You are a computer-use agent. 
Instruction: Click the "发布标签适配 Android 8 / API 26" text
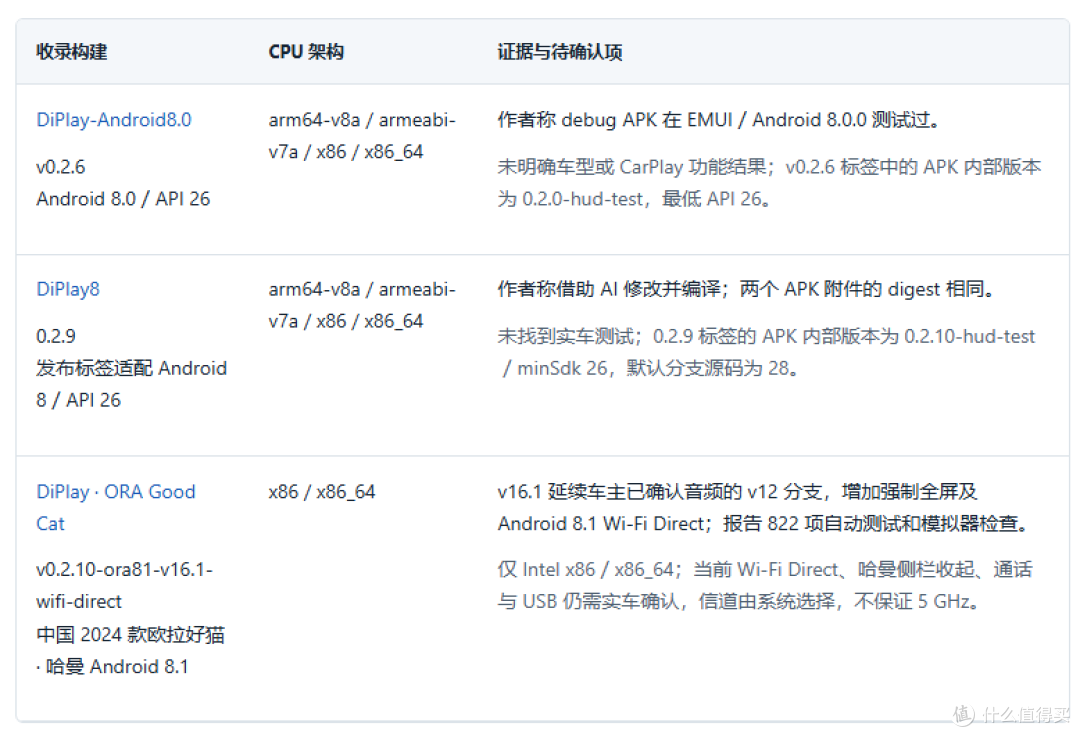[132, 384]
